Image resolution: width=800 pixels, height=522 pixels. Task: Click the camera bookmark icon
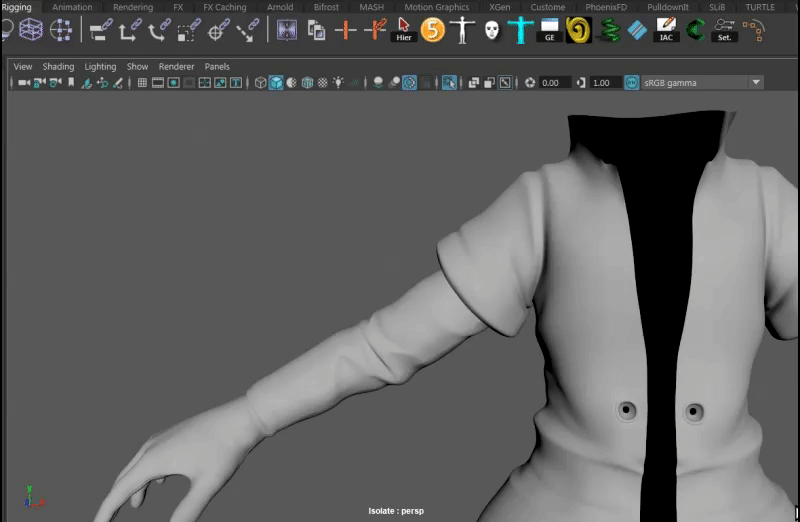click(71, 83)
